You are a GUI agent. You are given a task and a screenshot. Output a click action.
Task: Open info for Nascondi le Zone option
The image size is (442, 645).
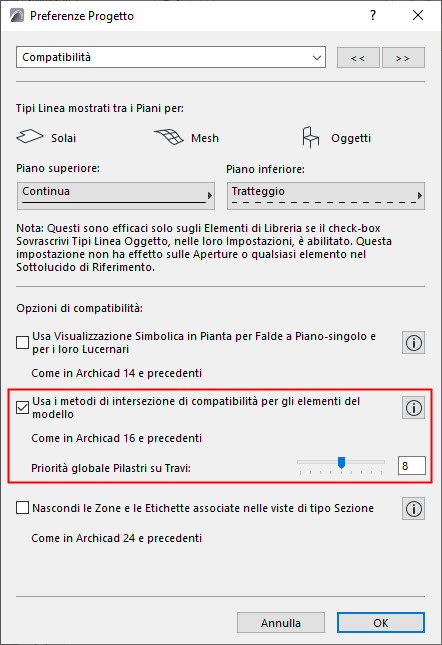tap(413, 509)
